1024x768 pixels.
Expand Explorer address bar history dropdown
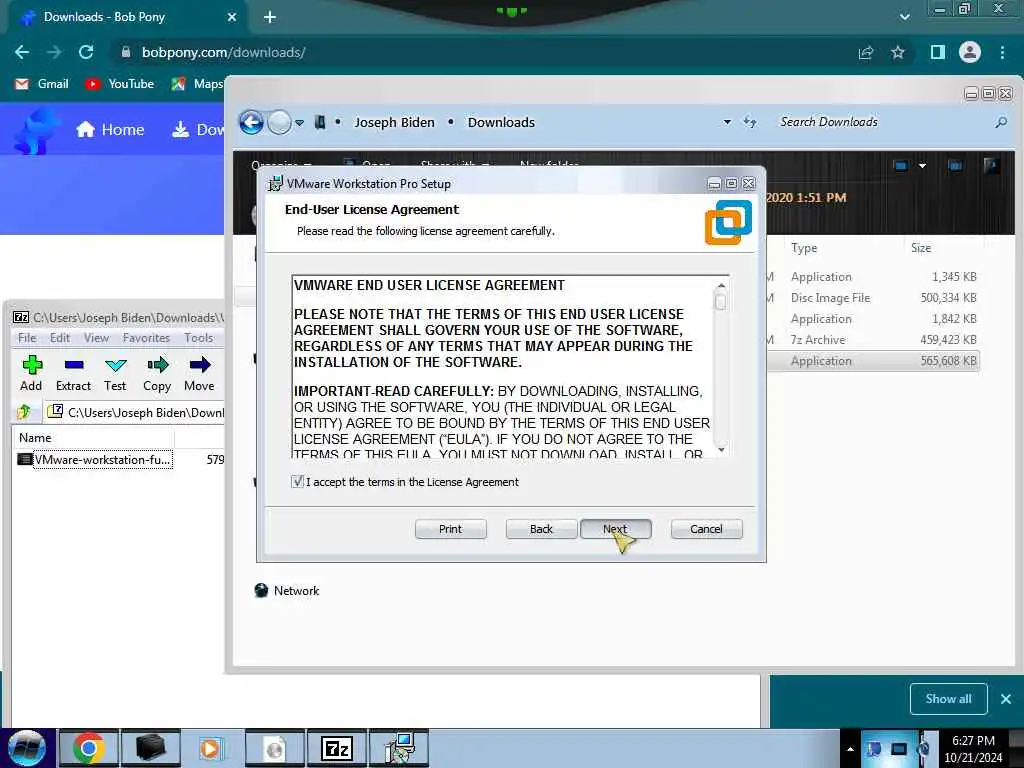point(727,122)
